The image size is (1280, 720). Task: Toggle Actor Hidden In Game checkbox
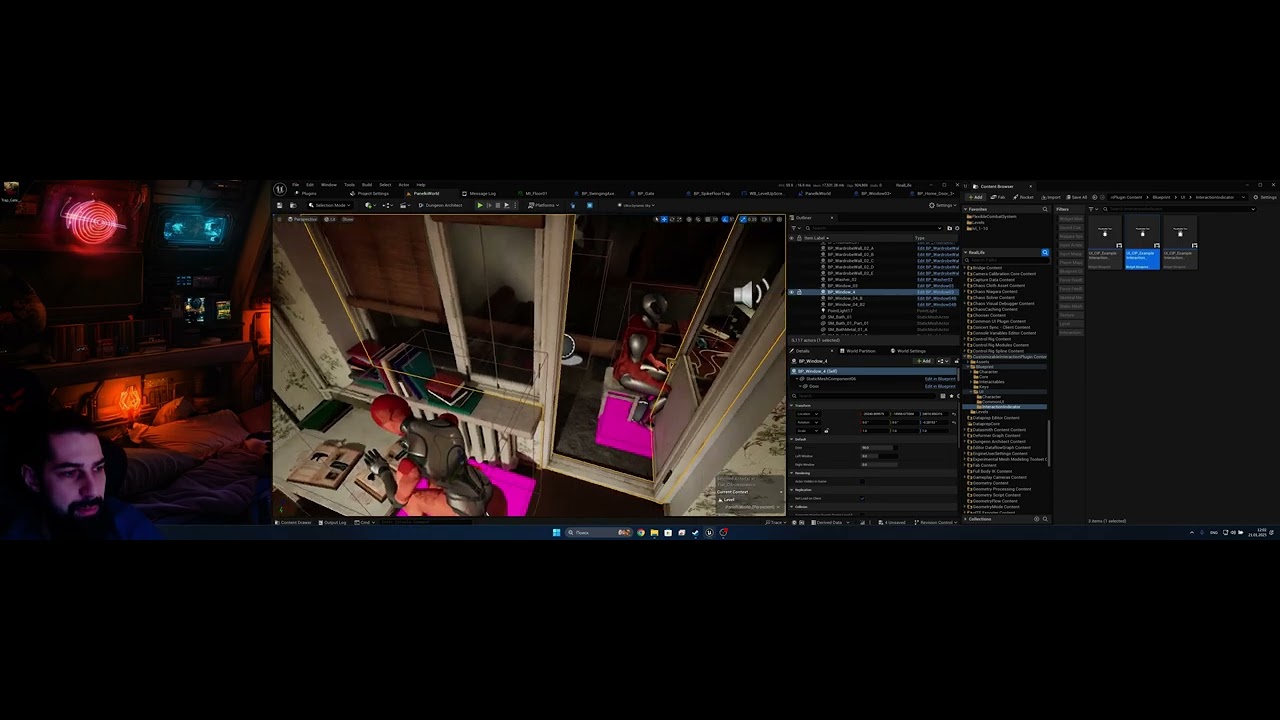coord(862,481)
